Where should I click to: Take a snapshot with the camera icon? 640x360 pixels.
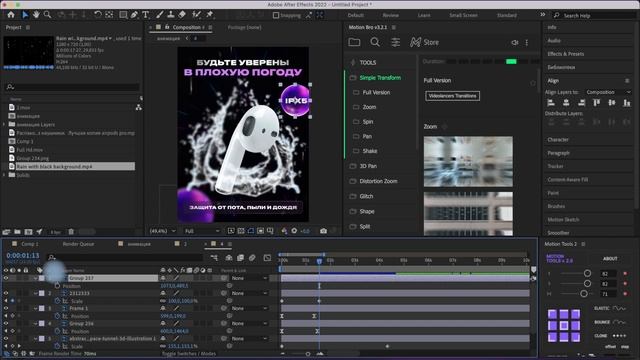pyautogui.click(x=323, y=231)
